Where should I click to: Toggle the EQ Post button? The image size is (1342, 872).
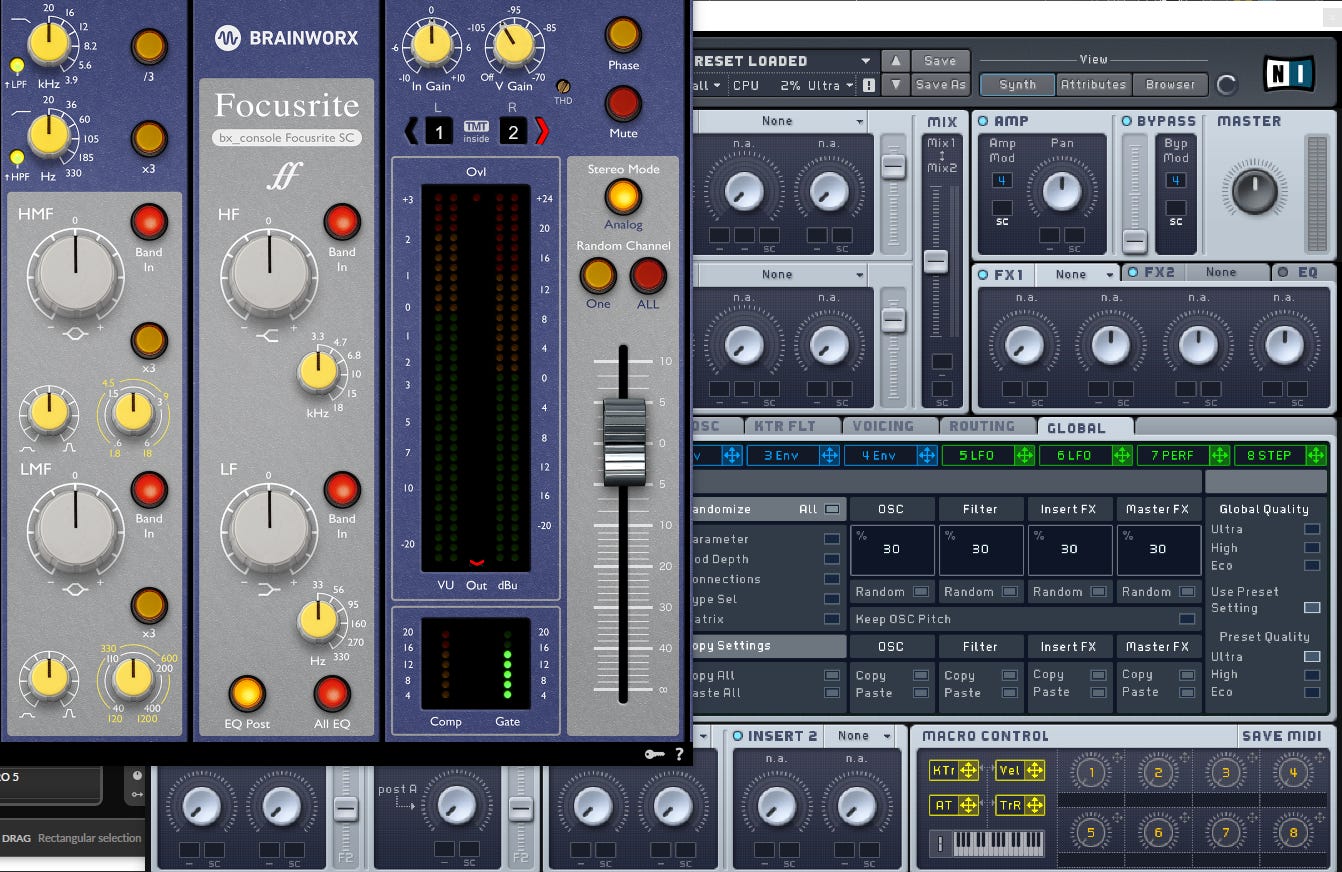point(247,694)
